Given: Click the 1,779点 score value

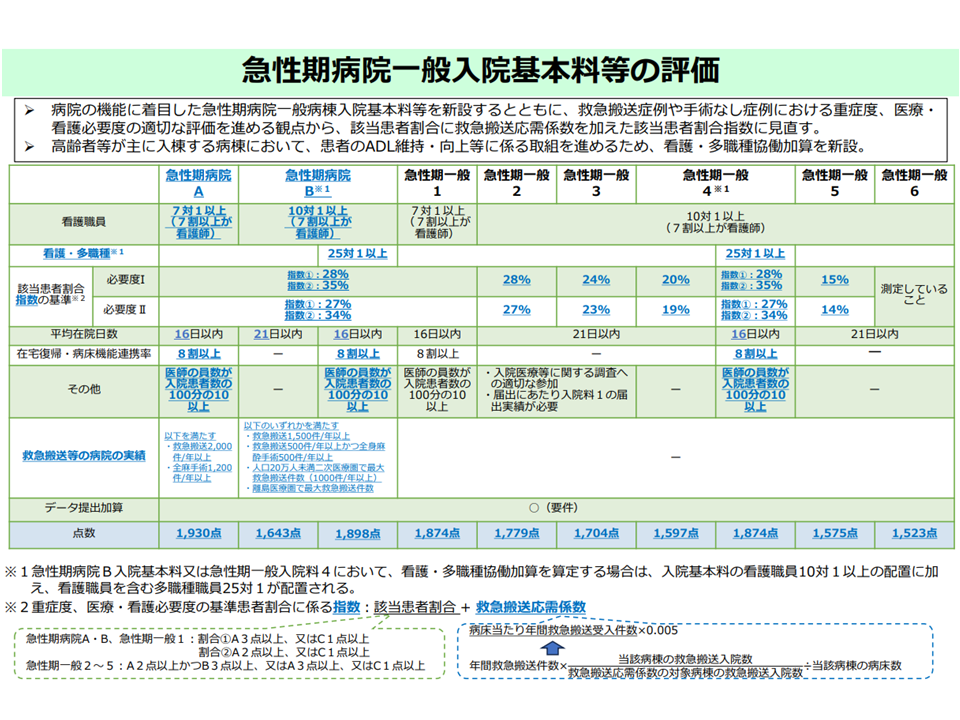Looking at the screenshot, I should [x=516, y=534].
